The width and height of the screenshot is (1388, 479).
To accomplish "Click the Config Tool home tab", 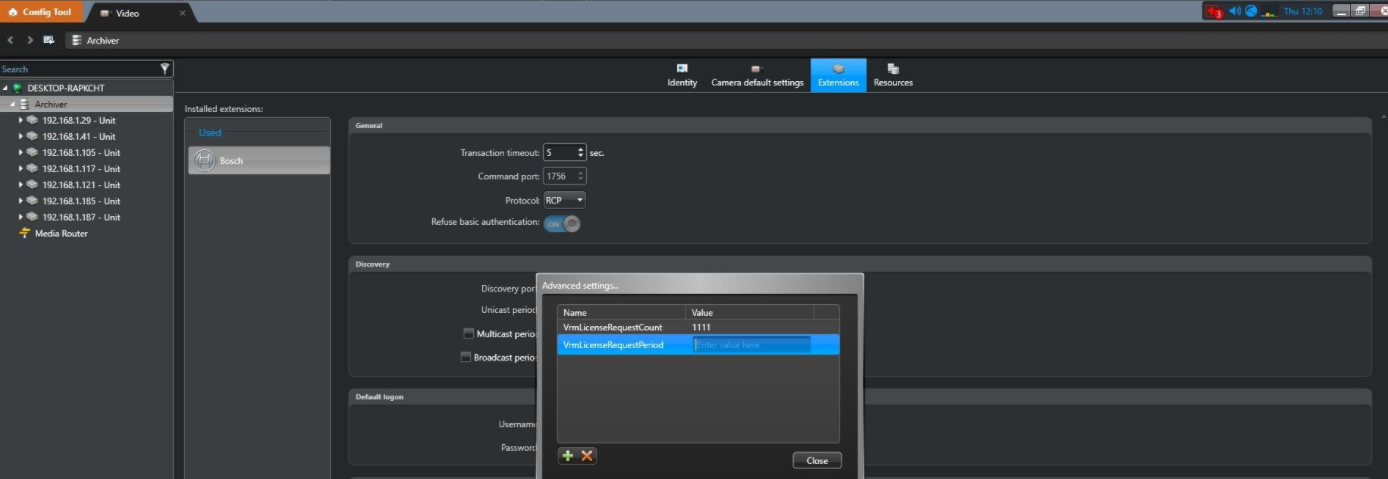I will pyautogui.click(x=42, y=13).
